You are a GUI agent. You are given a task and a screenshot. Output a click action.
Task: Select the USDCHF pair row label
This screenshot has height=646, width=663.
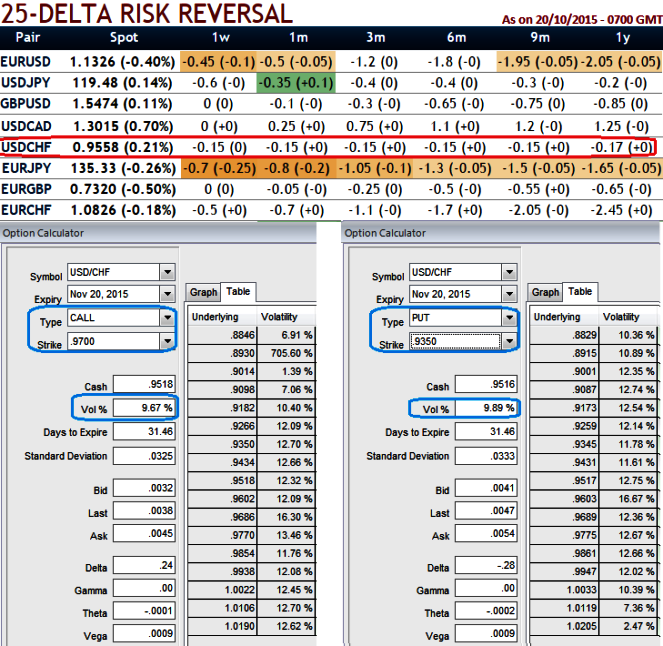(27, 145)
